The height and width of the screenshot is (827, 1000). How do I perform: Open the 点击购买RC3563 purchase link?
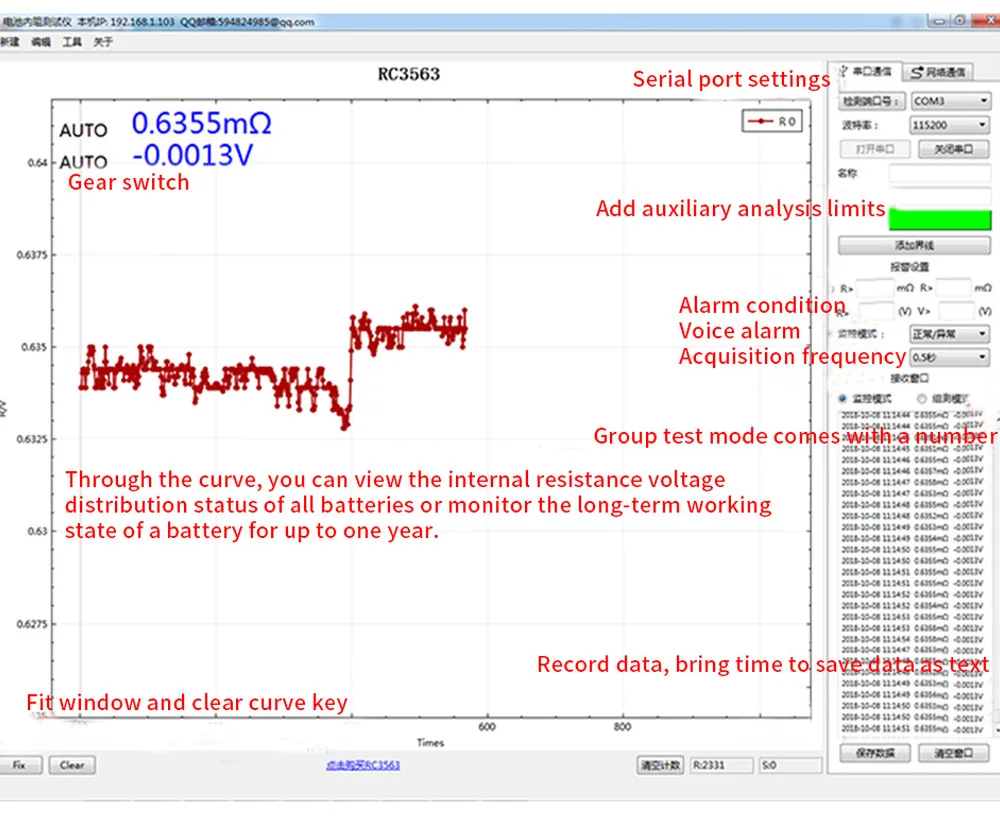pyautogui.click(x=363, y=765)
